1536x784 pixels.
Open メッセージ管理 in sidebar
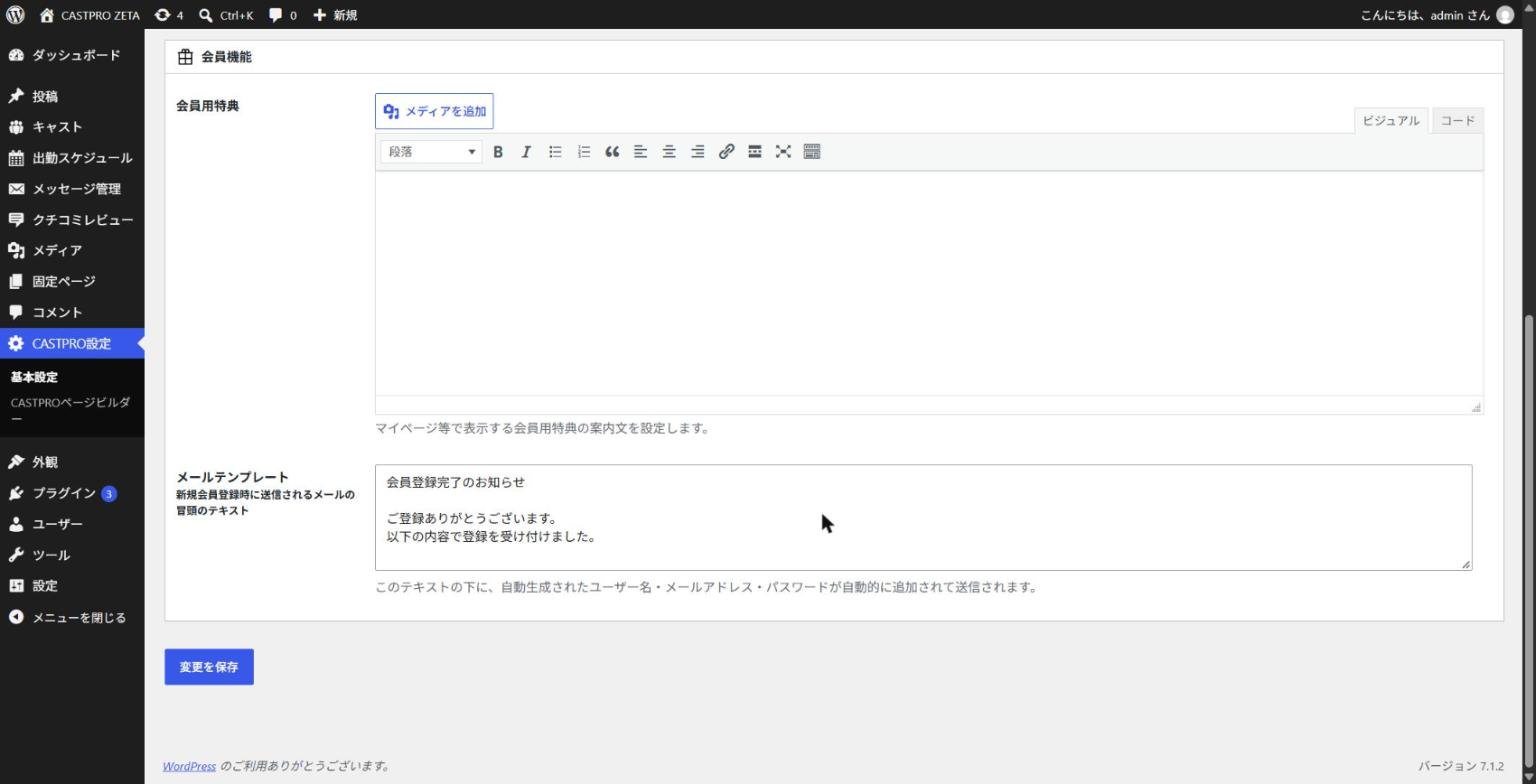click(x=72, y=189)
